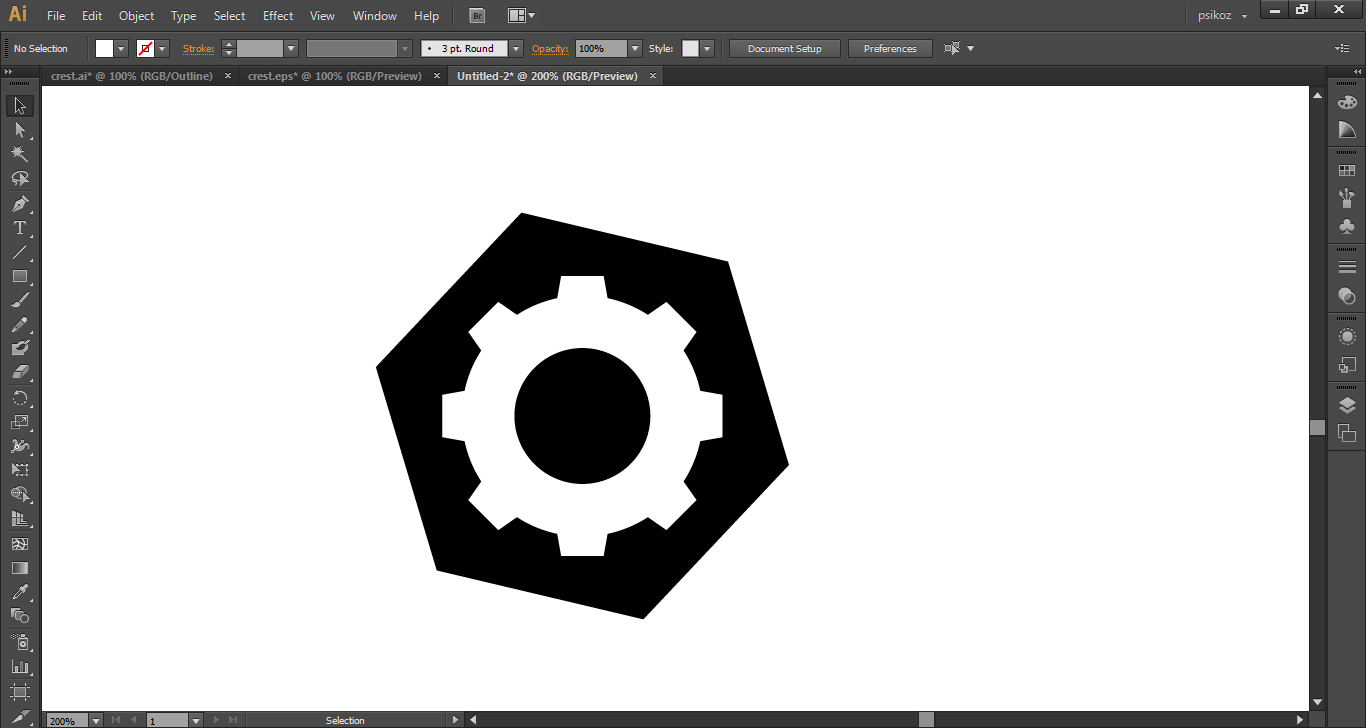Open the Swatches panel icon
This screenshot has width=1370, height=728.
coord(1347,171)
